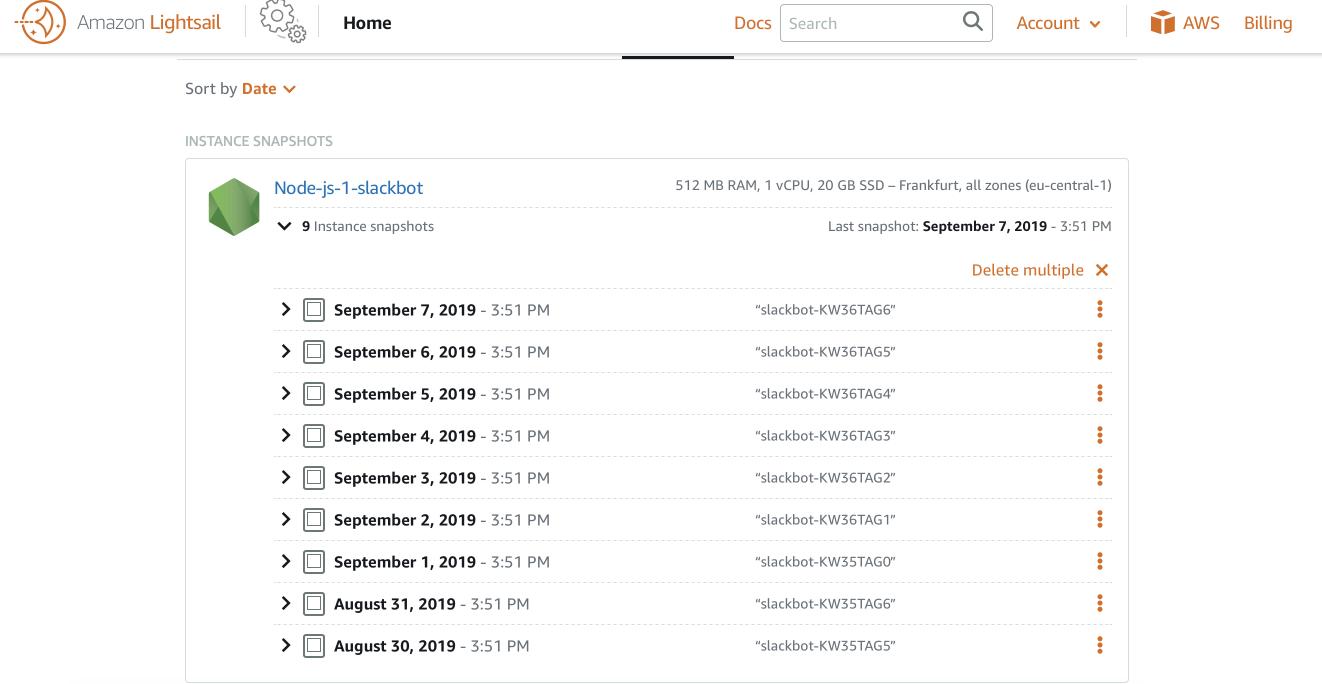This screenshot has height=684, width=1322.
Task: Click the "Last snapshot: September 7, 2019" text
Action: (937, 227)
